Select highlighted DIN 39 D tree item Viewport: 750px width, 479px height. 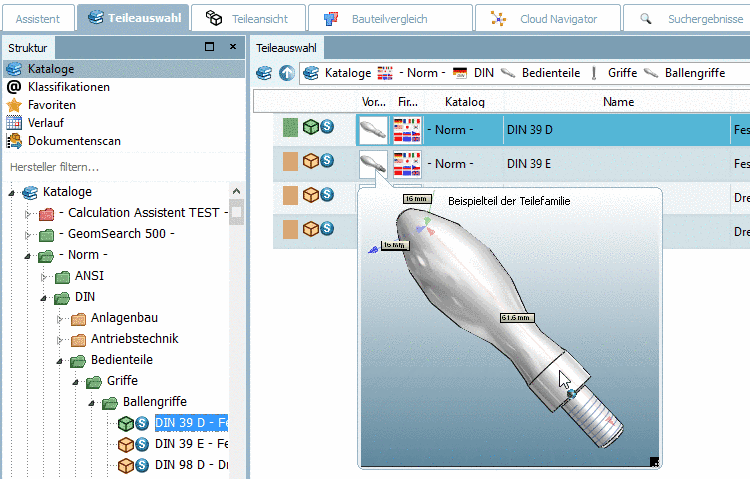pyautogui.click(x=191, y=423)
